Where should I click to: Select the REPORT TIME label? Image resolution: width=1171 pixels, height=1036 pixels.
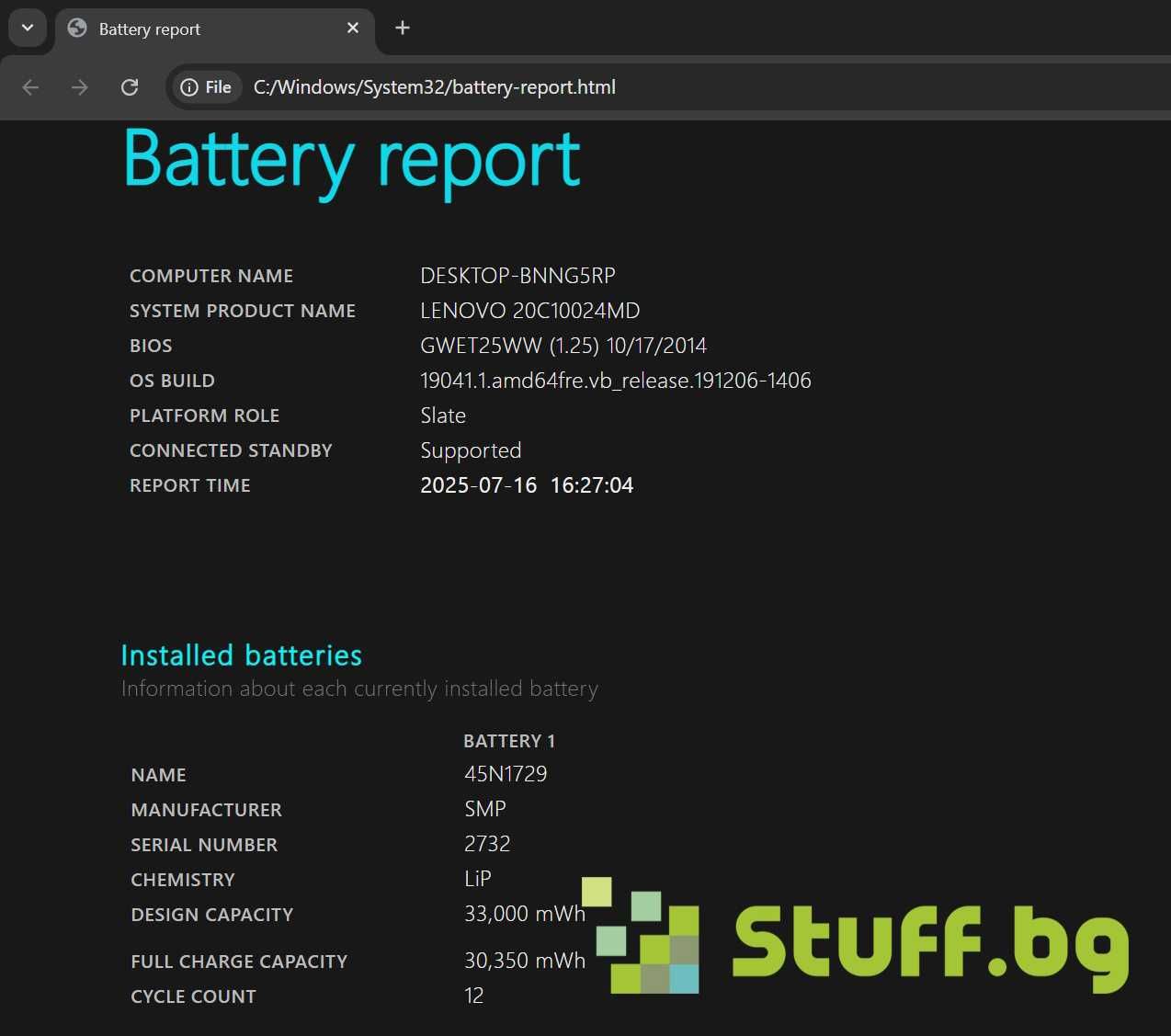(189, 485)
